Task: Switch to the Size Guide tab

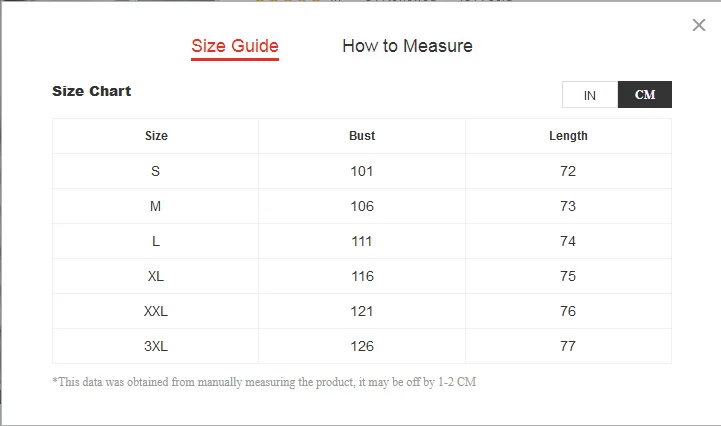Action: (235, 46)
